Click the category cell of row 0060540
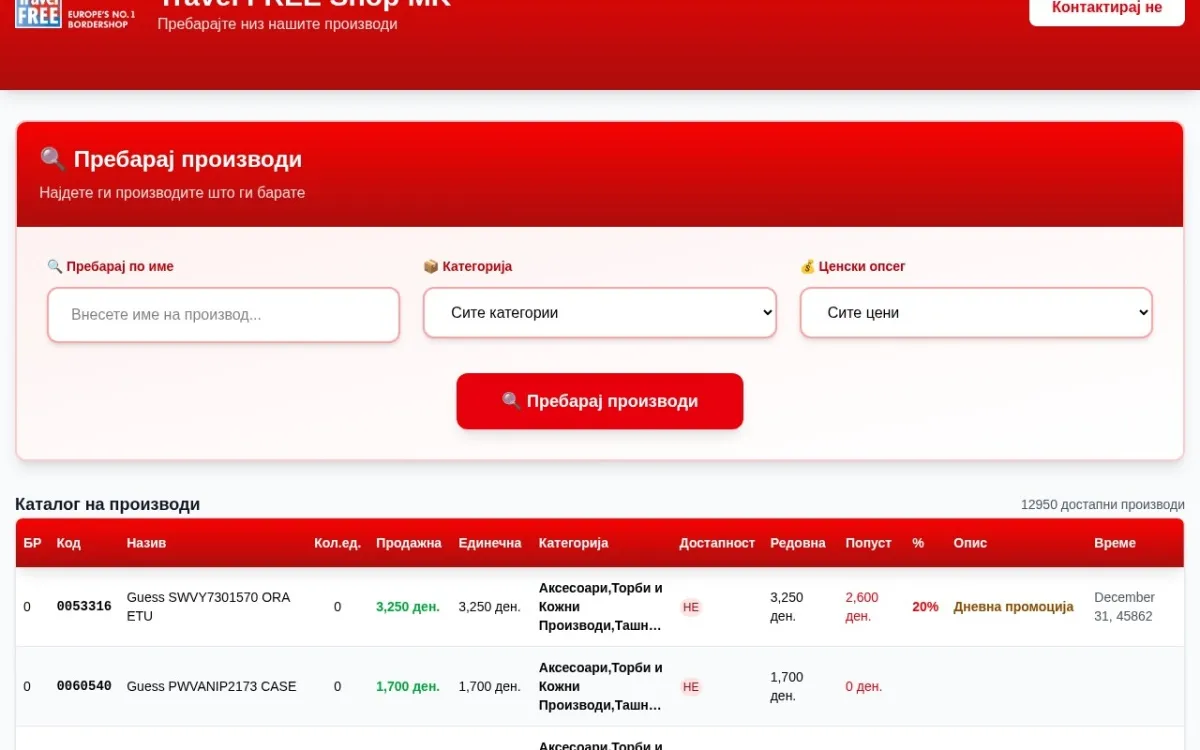Screen dimensions: 1200x750 tap(600, 686)
